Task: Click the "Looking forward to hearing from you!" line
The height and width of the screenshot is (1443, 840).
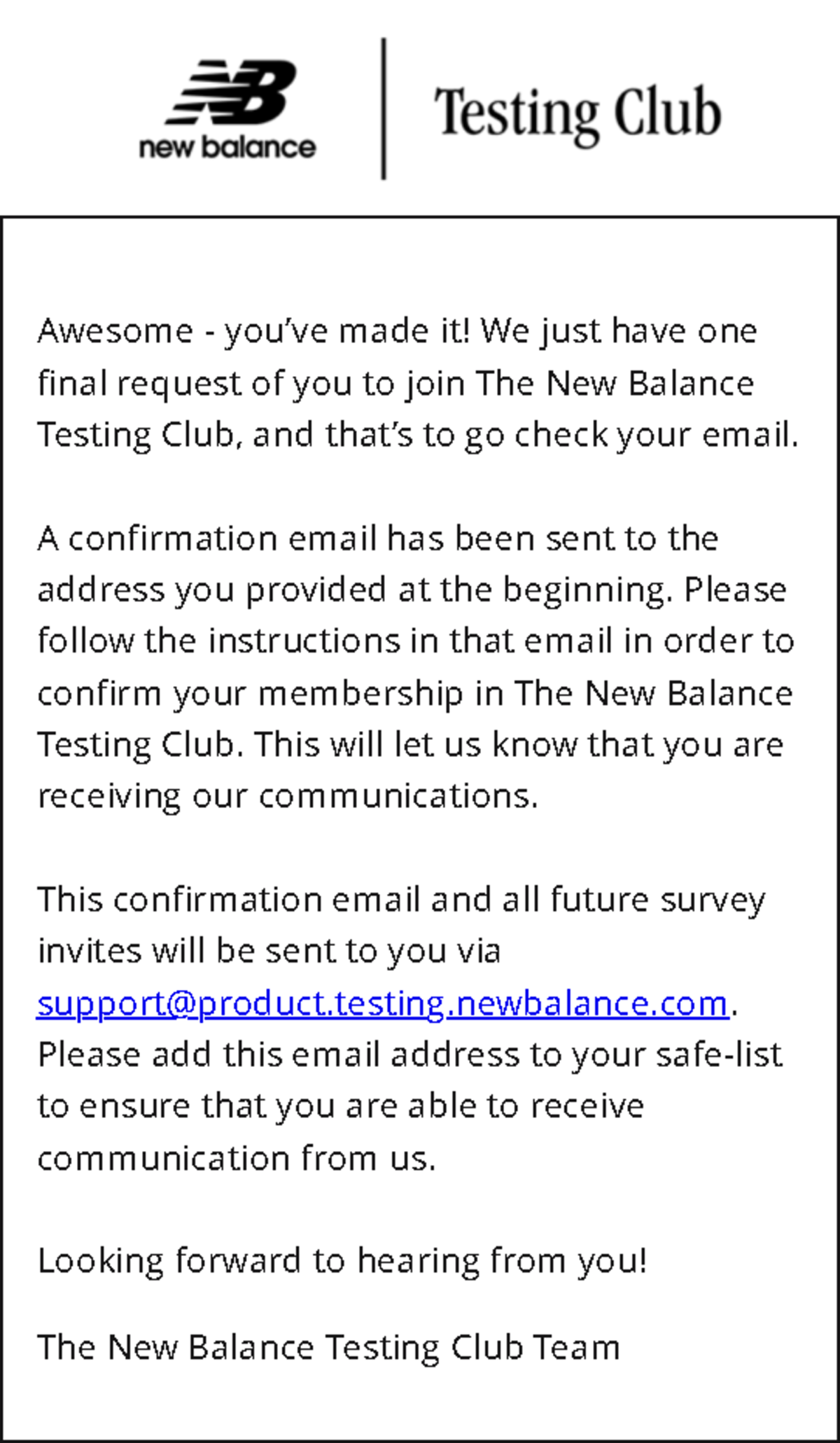Action: point(342,1261)
